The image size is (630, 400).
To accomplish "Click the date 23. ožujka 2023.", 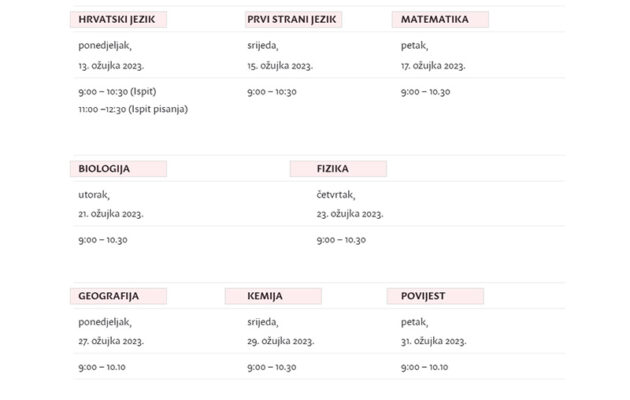I will 350,214.
